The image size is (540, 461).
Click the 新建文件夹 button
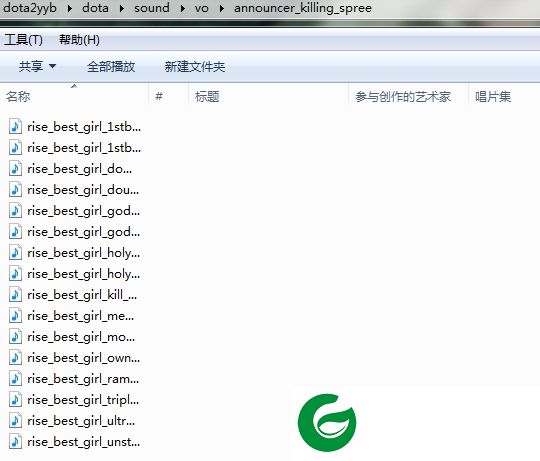pyautogui.click(x=195, y=66)
